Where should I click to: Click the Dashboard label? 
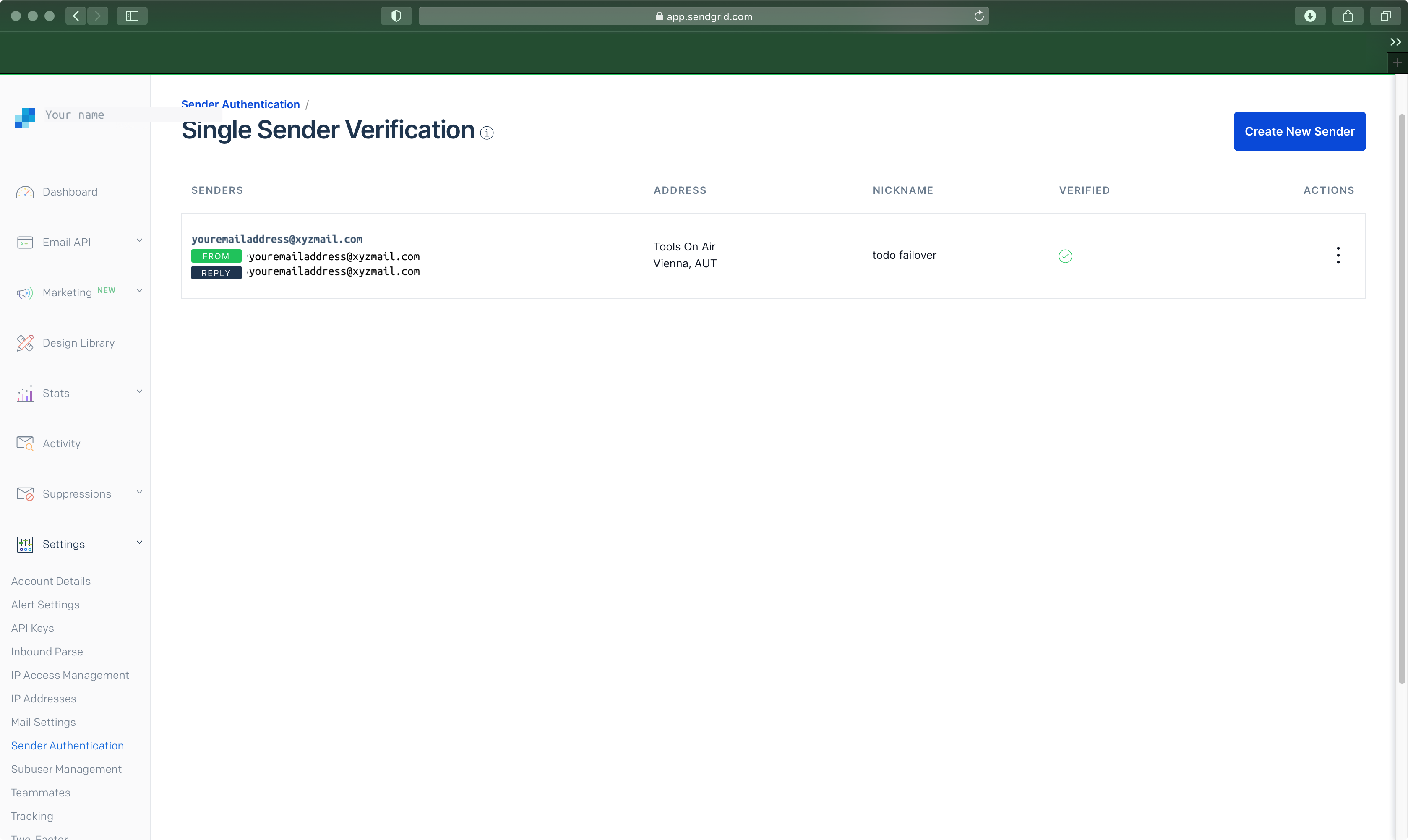tap(70, 192)
